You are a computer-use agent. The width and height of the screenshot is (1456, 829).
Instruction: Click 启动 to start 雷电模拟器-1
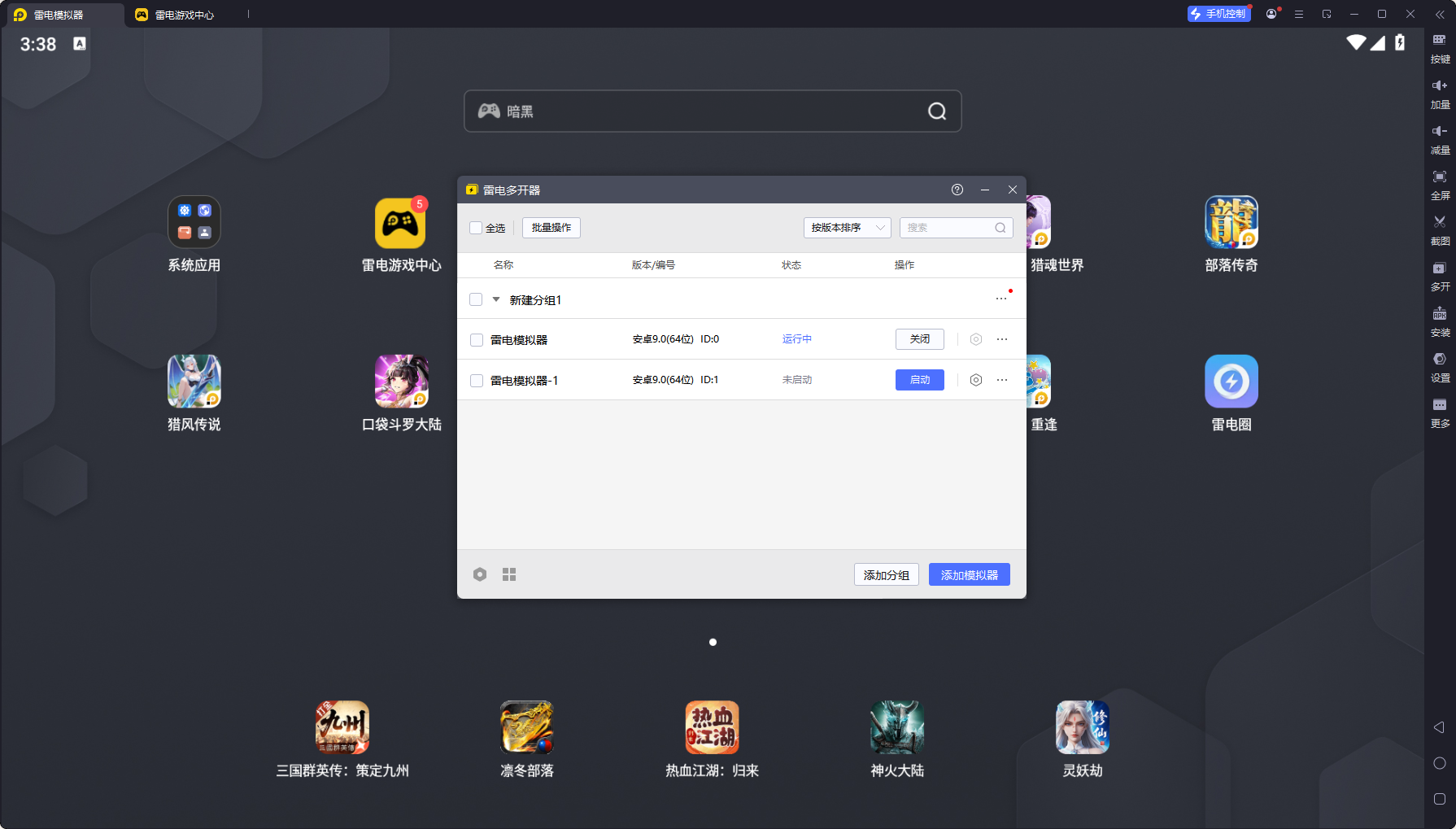coord(920,380)
